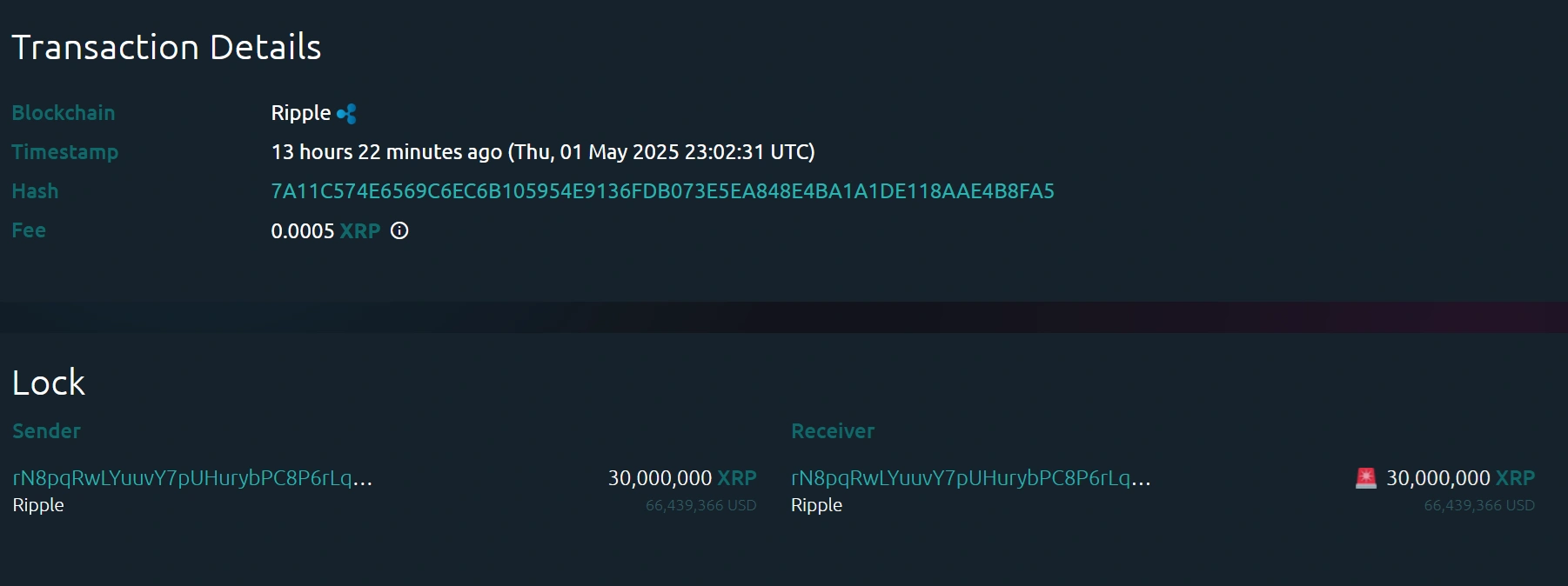The image size is (1568, 586).
Task: Click the Timestamp field label
Action: [65, 152]
